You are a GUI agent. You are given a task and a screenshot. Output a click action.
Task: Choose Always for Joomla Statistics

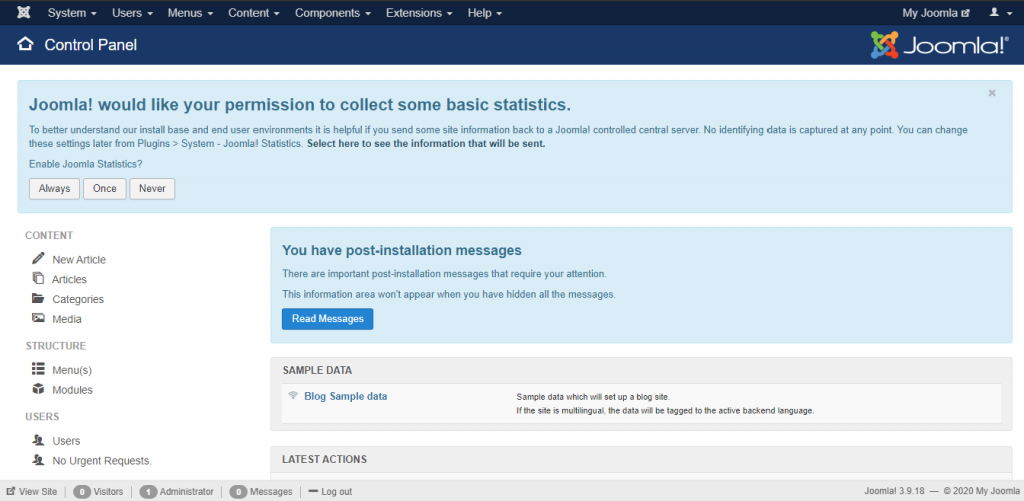[x=54, y=189]
